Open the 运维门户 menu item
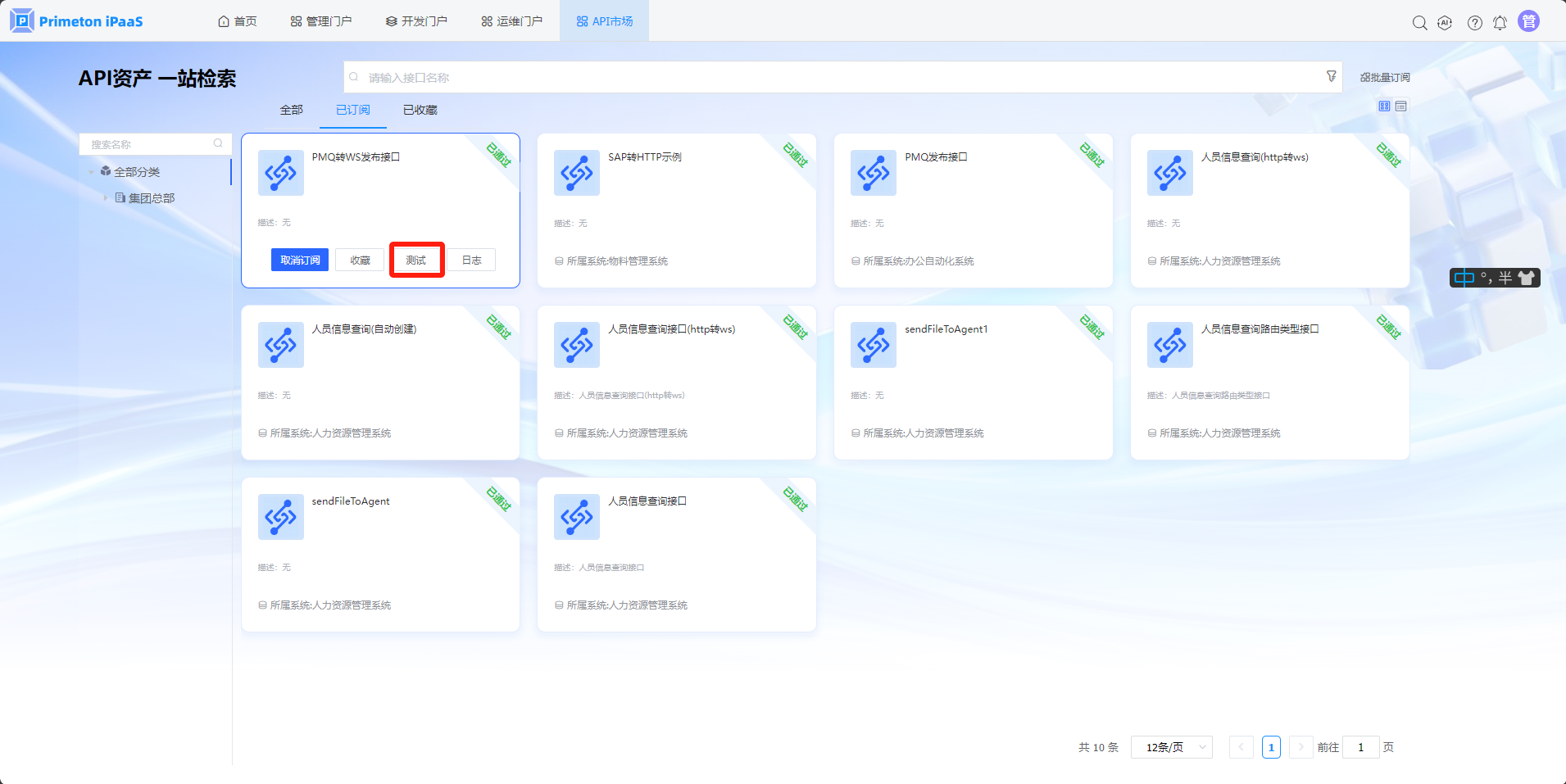1566x784 pixels. pos(511,21)
